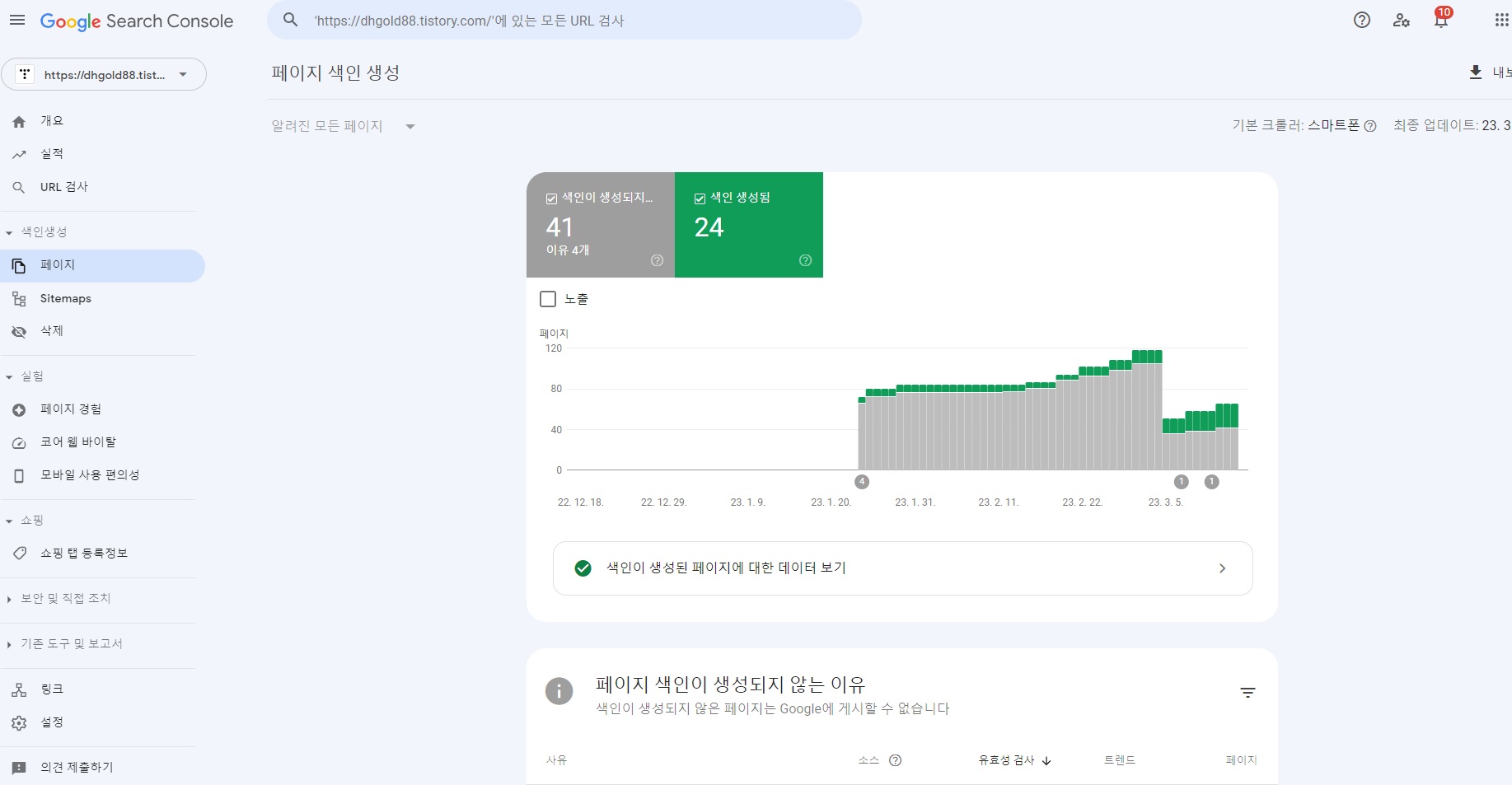Open 코어 웹 바이탈 in the sidebar
Viewport: 1512px width, 785px height.
point(78,442)
